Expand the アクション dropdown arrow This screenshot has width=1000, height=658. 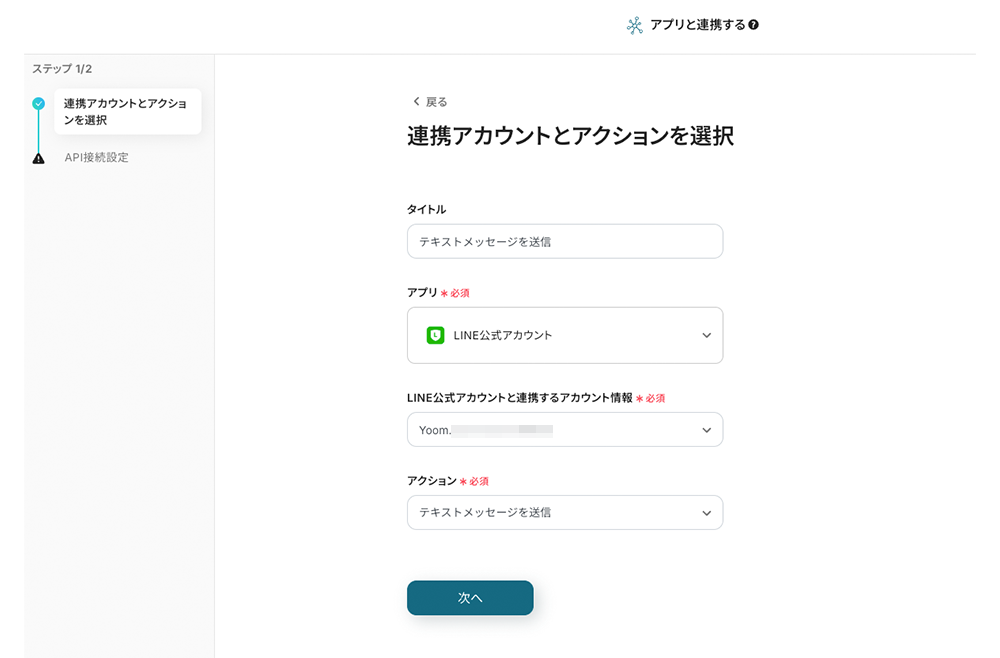707,513
